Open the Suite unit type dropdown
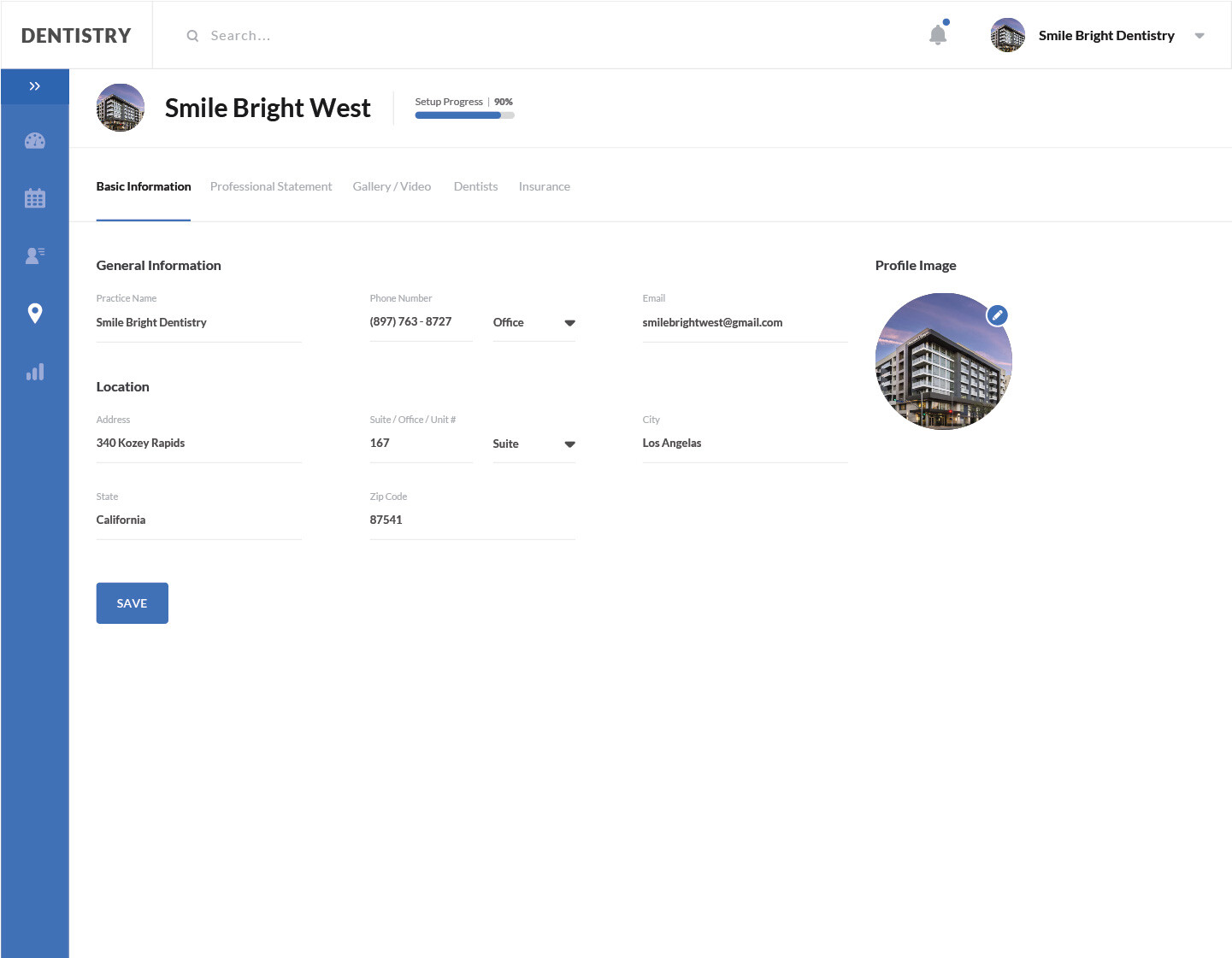The image size is (1232, 958). click(533, 444)
